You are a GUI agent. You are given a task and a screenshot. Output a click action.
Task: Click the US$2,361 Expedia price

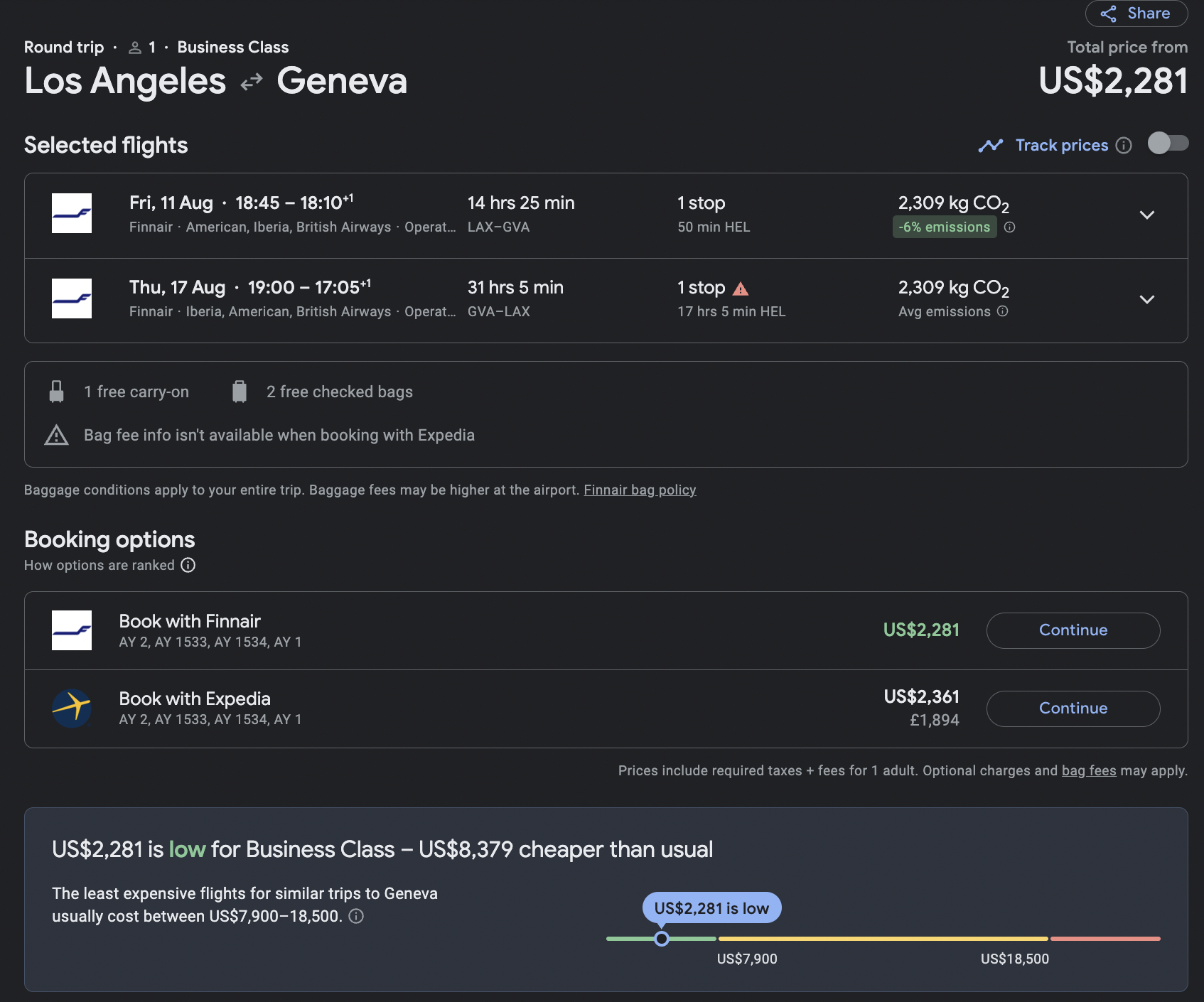(921, 696)
